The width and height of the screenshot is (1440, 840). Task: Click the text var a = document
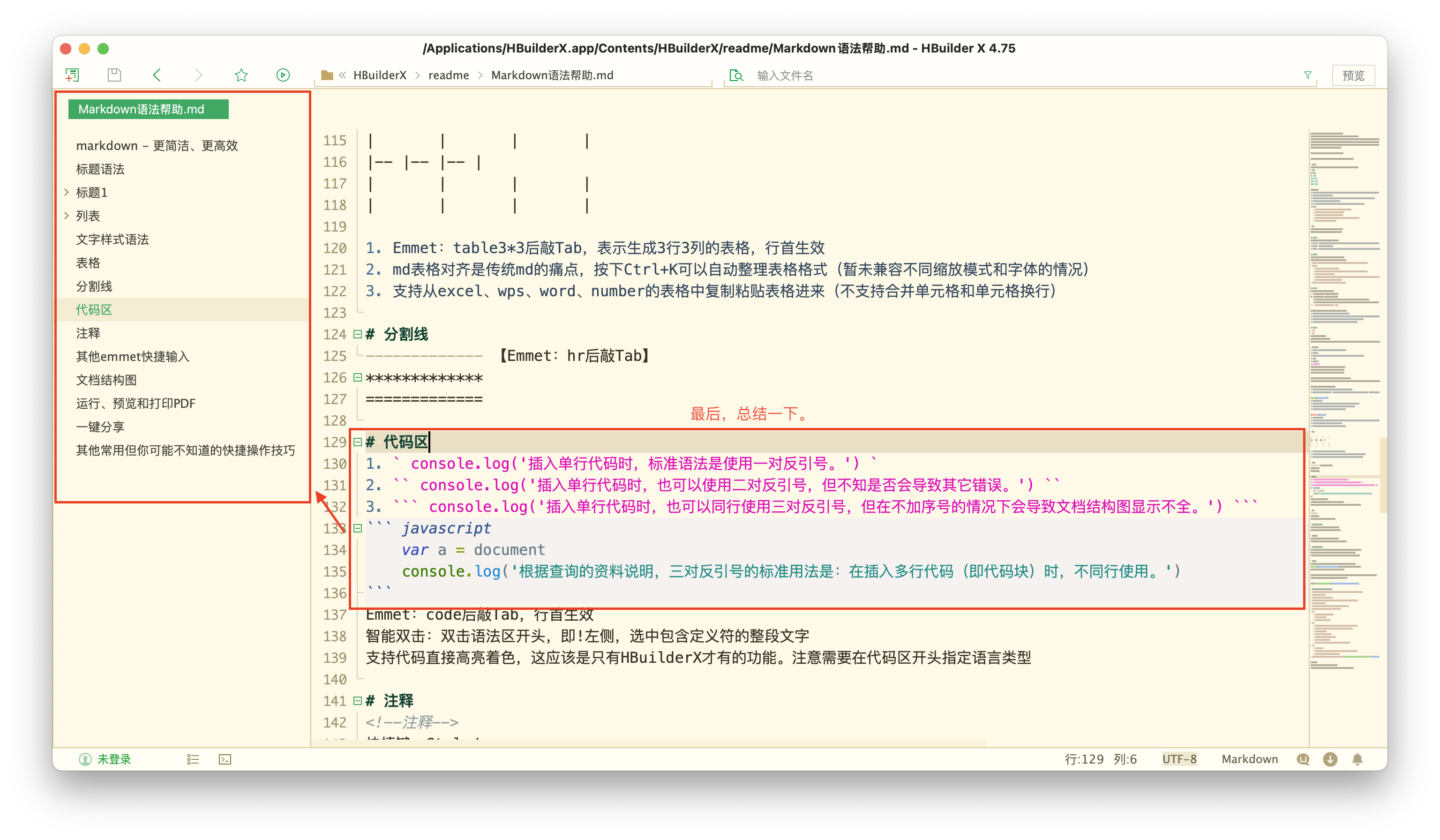pyautogui.click(x=473, y=550)
